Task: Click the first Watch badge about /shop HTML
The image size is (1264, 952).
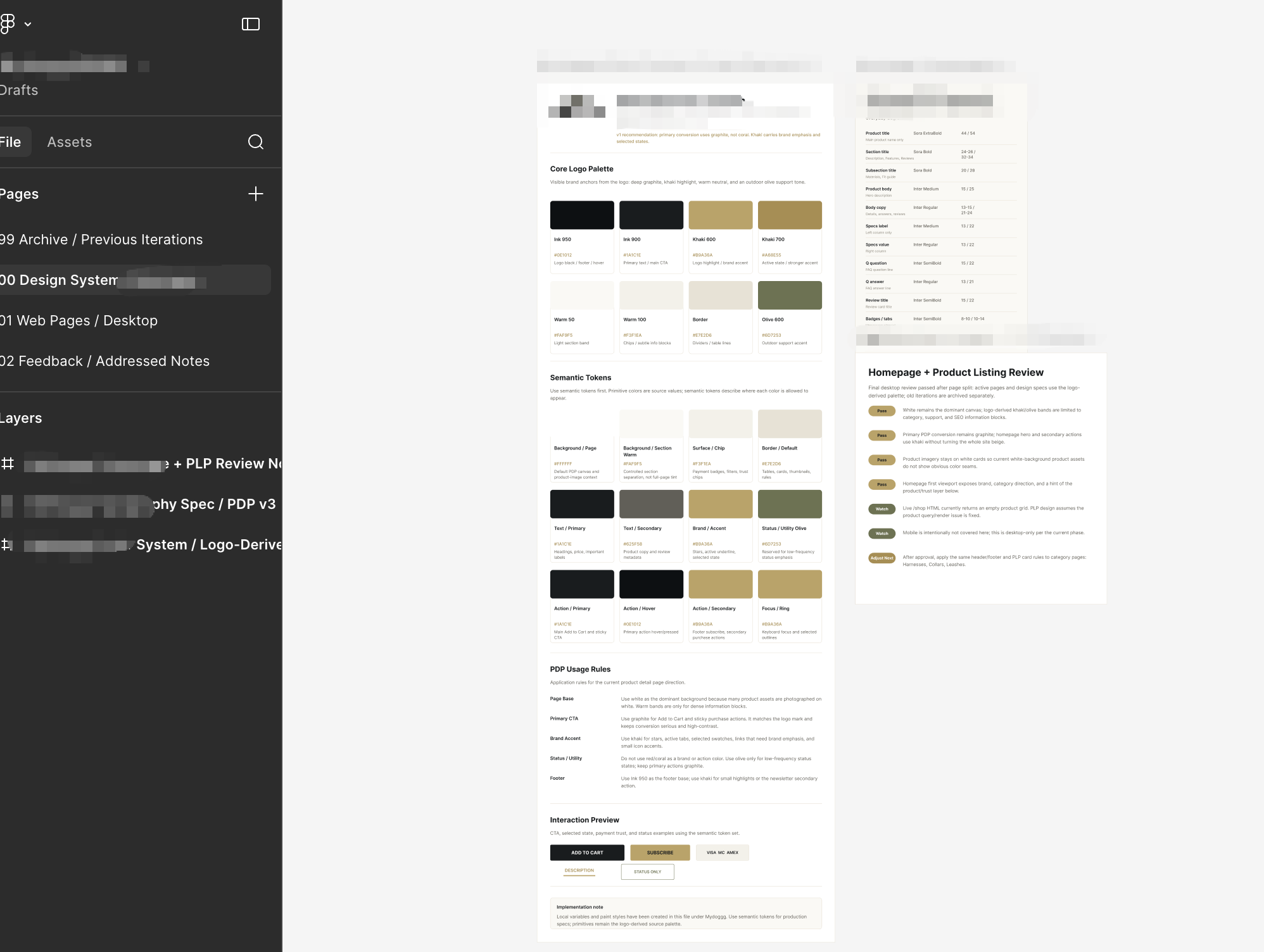Action: coord(882,509)
